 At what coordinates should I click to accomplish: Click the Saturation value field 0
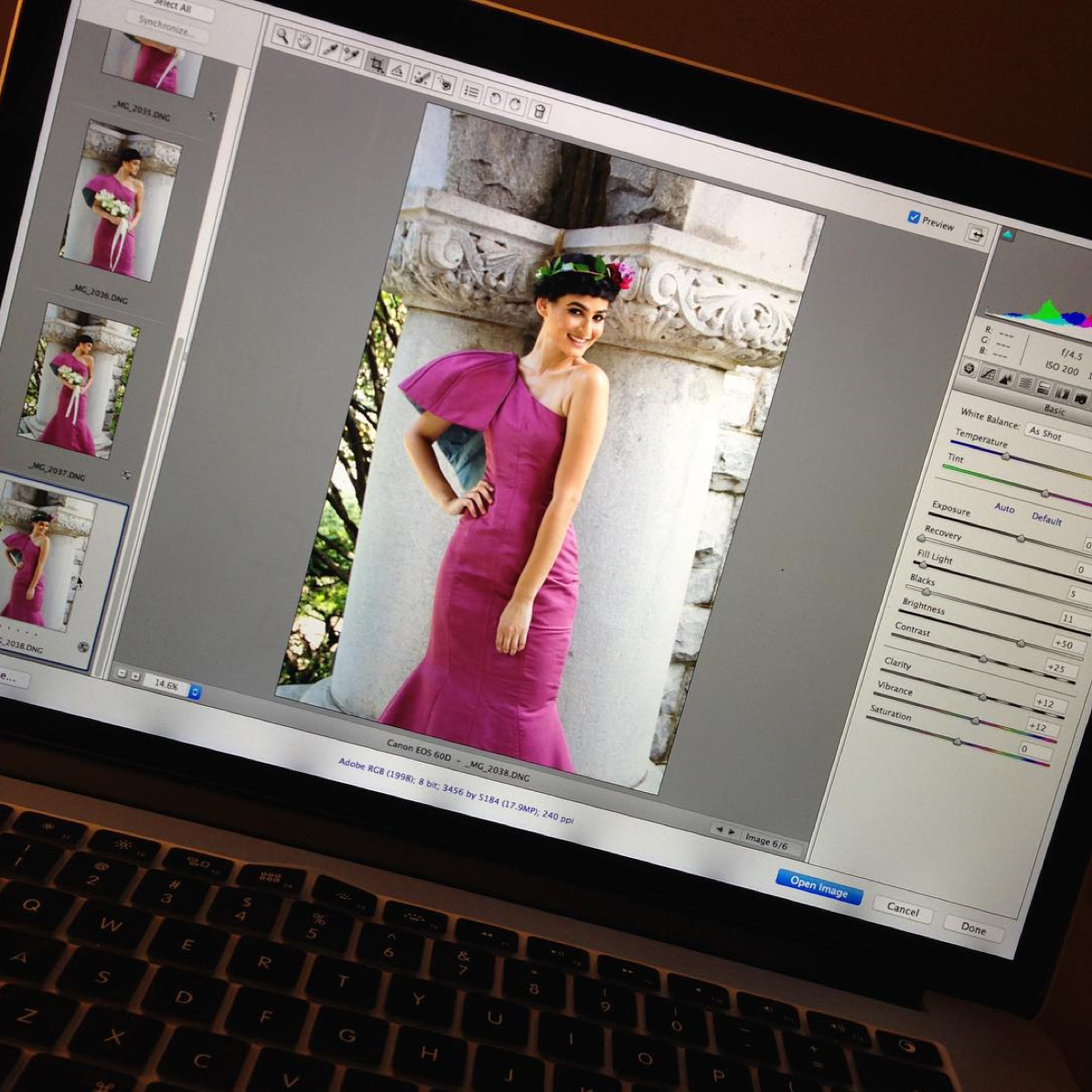point(1034,751)
